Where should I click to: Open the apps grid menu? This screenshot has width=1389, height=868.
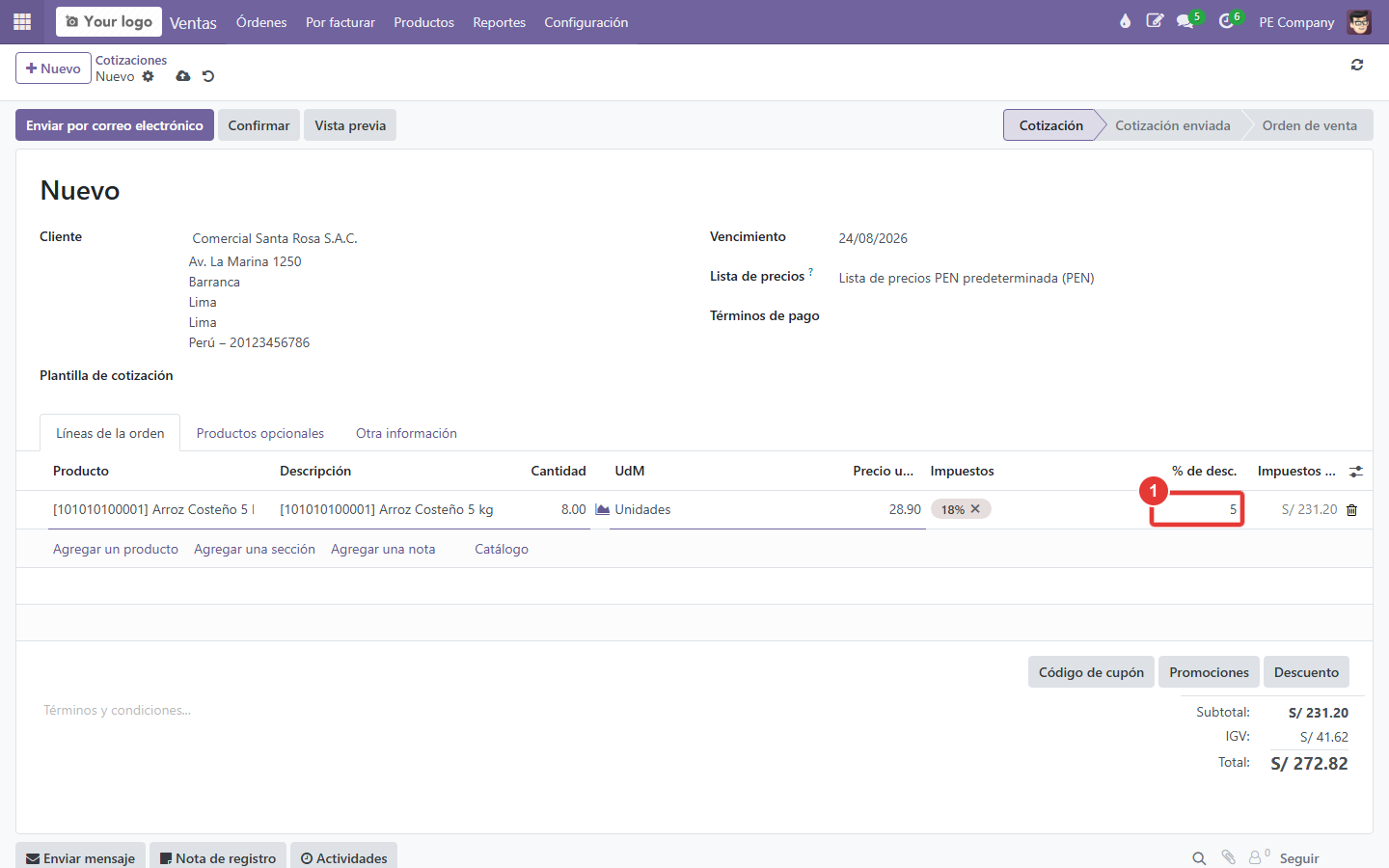point(22,21)
